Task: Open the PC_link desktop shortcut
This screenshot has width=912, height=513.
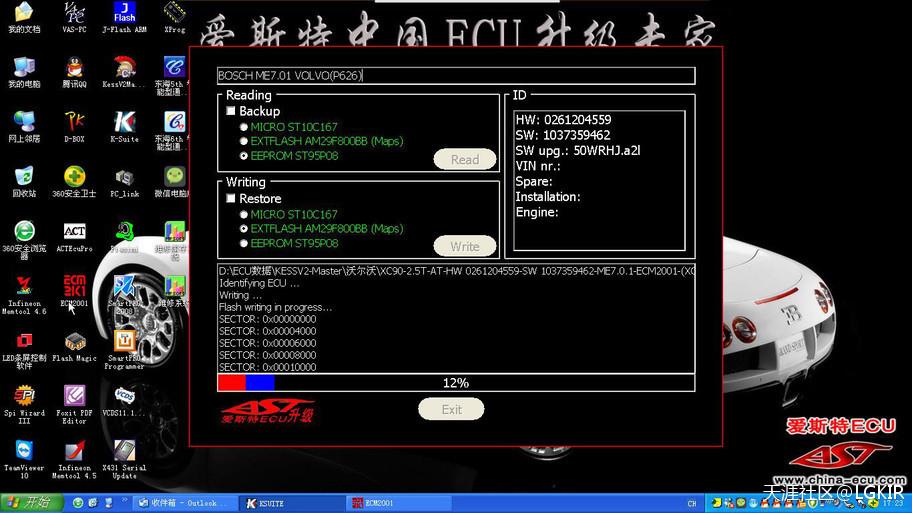Action: (124, 181)
